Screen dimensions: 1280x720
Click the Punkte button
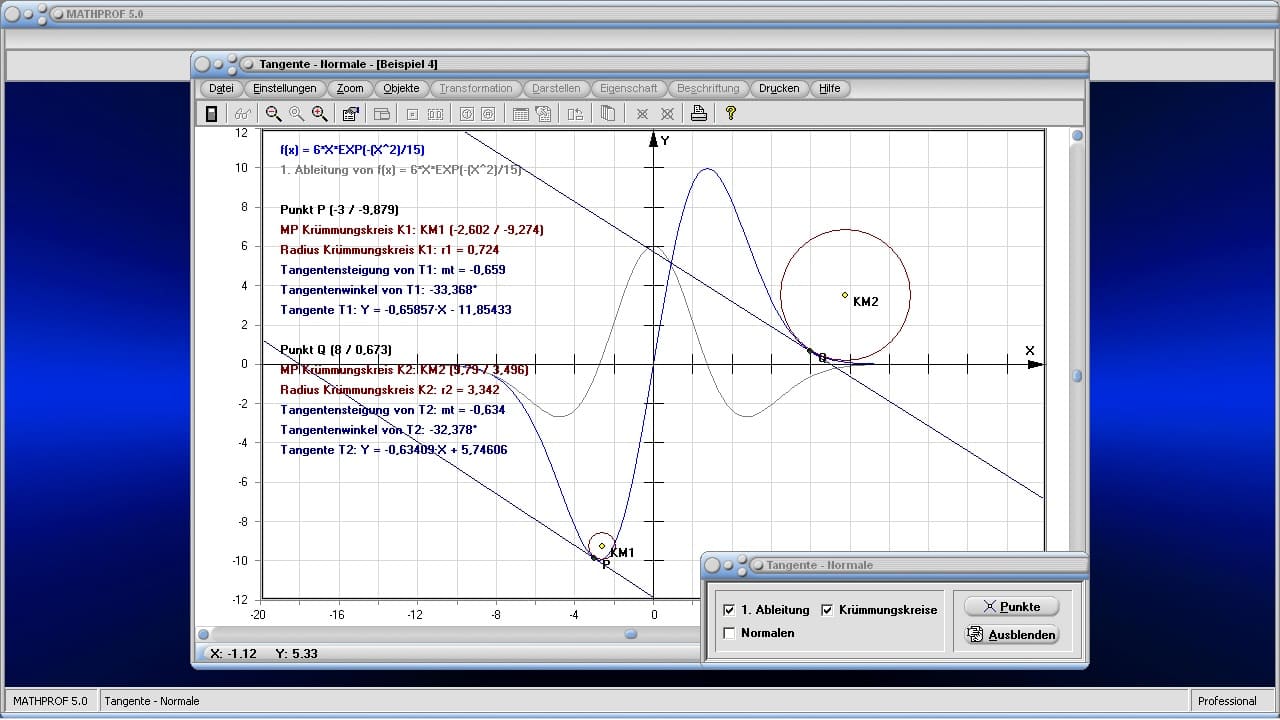[x=1011, y=607]
